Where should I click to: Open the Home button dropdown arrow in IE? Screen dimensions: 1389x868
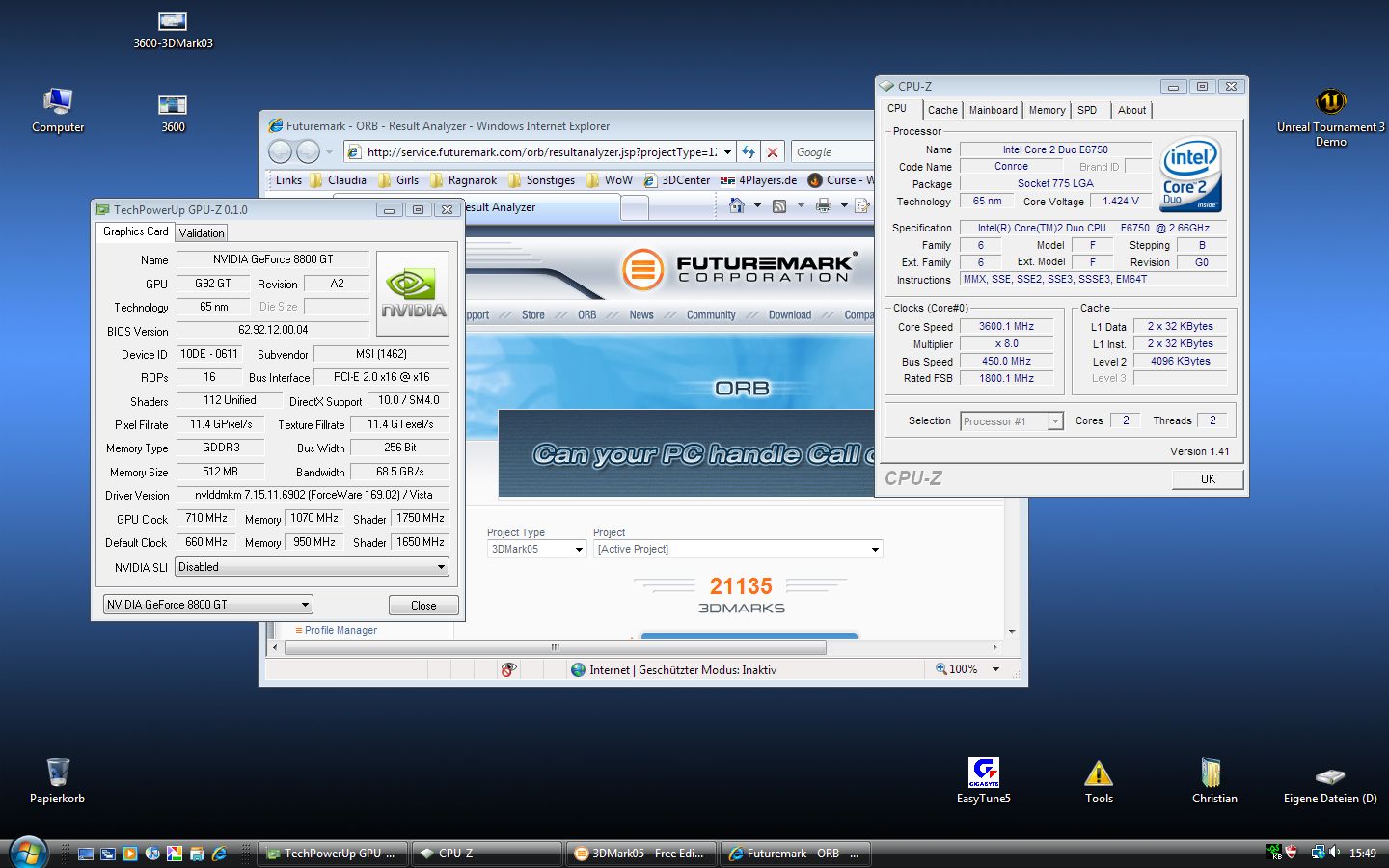coord(757,205)
